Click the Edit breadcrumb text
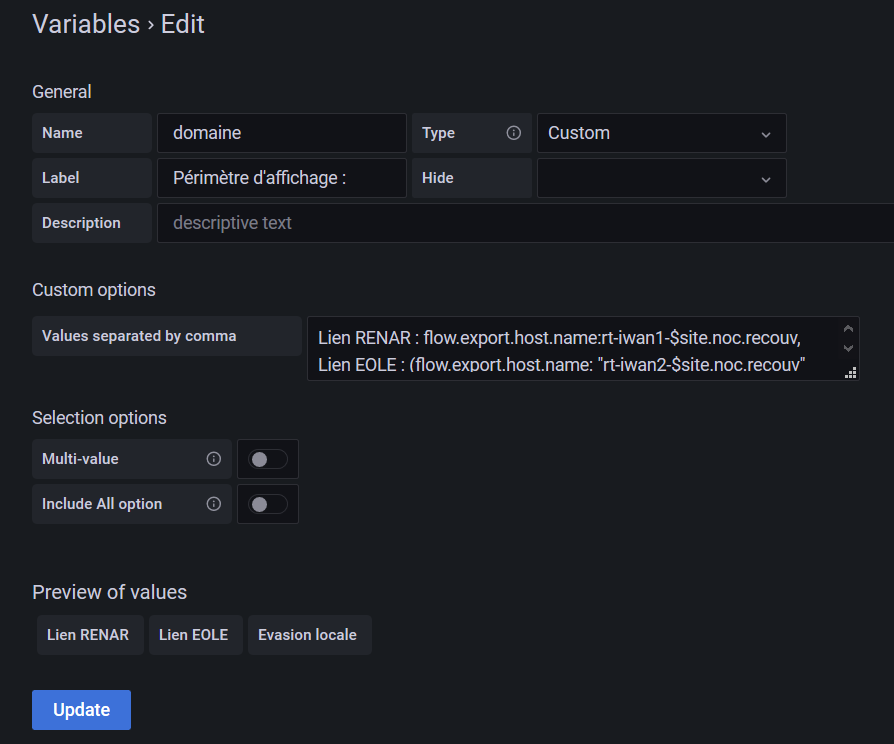Image resolution: width=894 pixels, height=744 pixels. coord(182,24)
